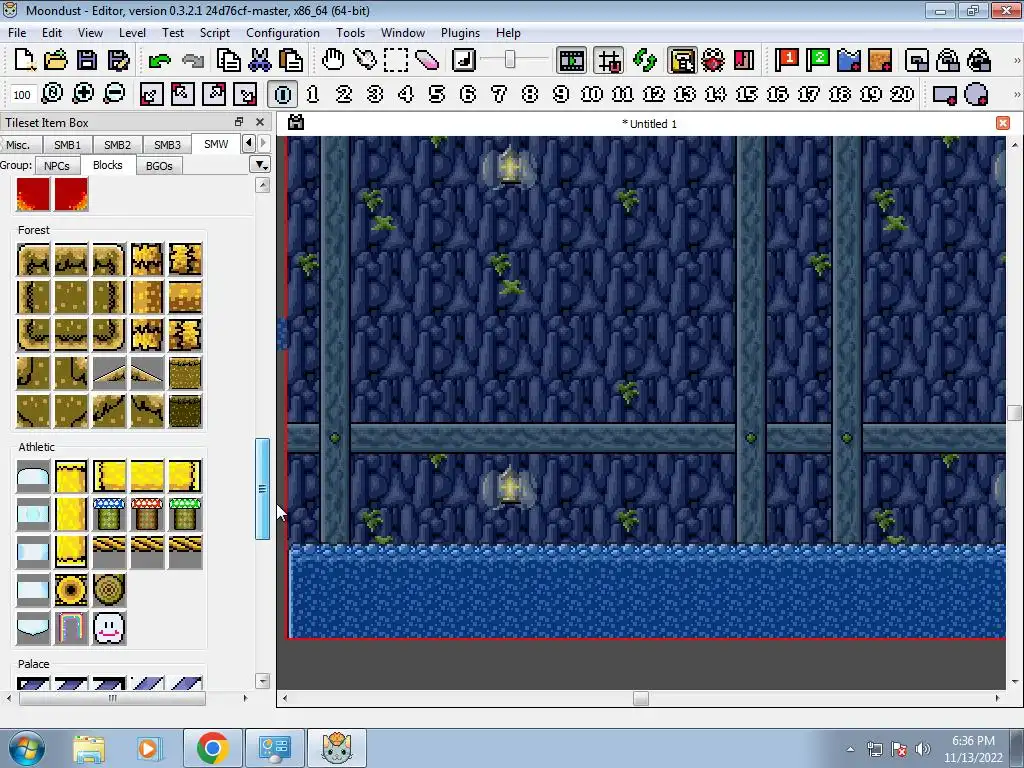The image size is (1024, 768).
Task: Toggle grid snapping button
Action: click(609, 60)
